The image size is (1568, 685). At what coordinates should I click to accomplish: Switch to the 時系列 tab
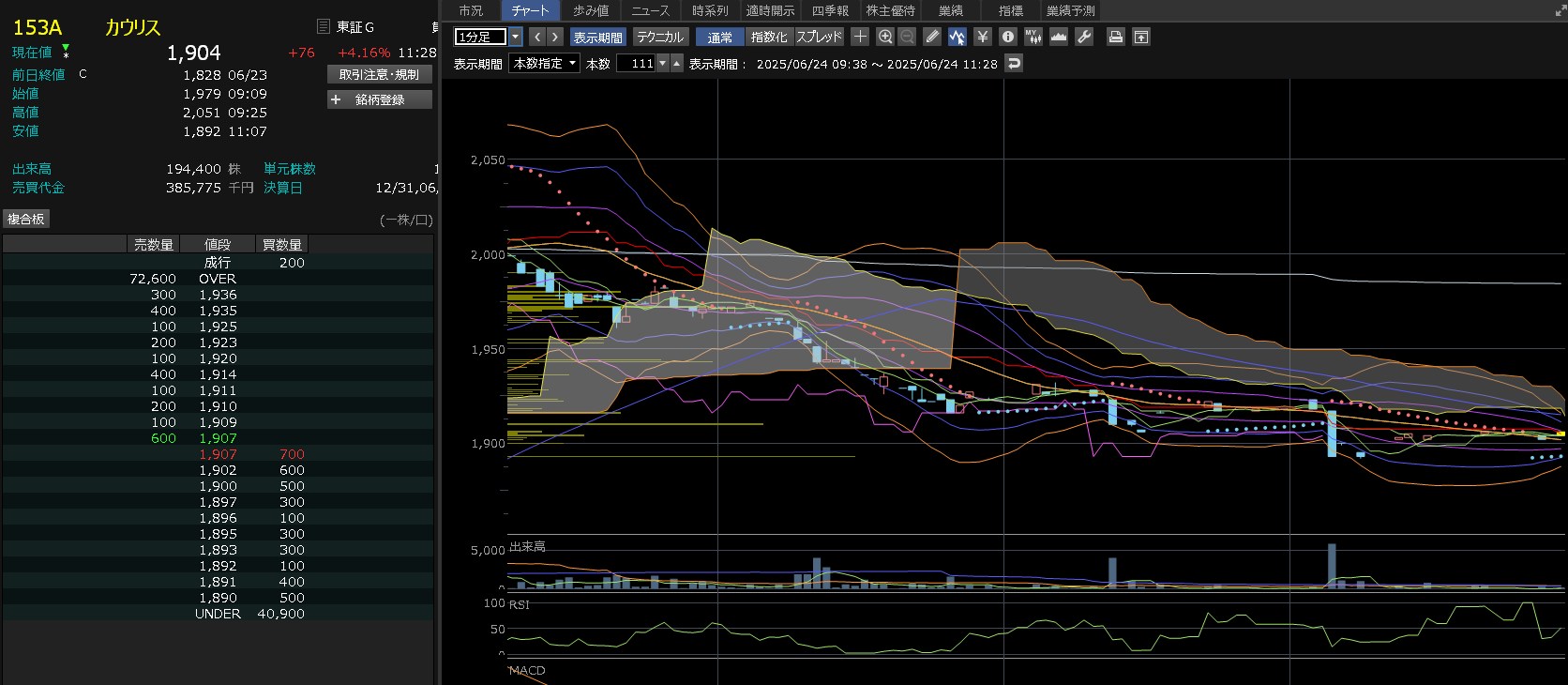(x=710, y=10)
